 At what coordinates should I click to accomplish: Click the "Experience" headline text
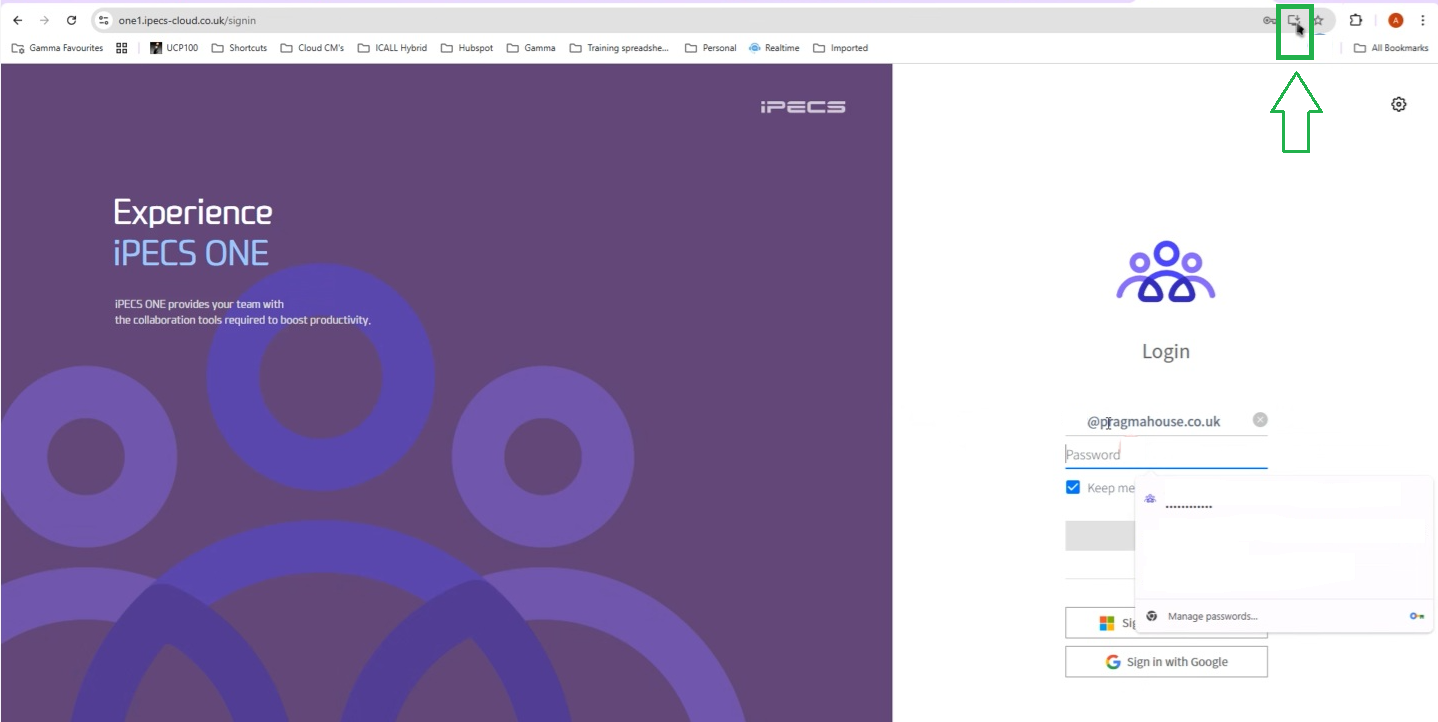click(x=193, y=212)
